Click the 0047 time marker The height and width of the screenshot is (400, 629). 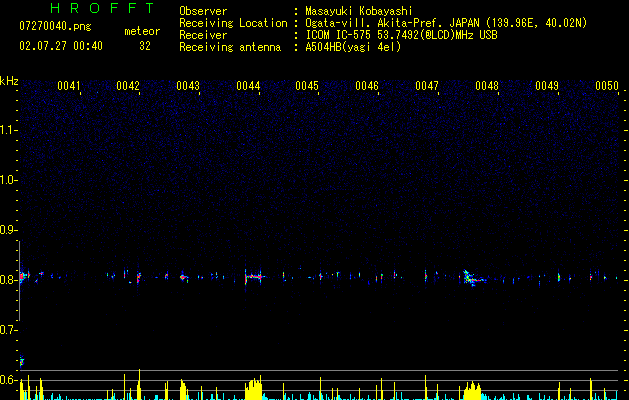tap(427, 86)
